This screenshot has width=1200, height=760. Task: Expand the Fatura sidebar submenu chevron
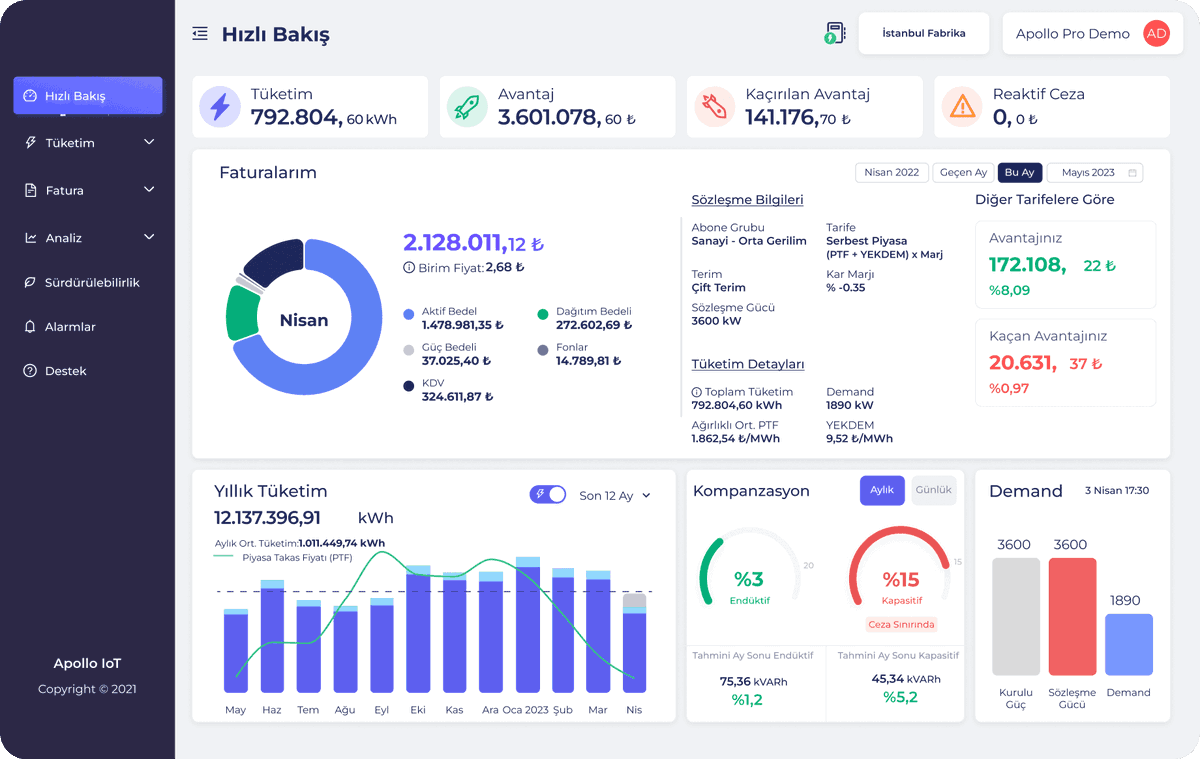[149, 190]
